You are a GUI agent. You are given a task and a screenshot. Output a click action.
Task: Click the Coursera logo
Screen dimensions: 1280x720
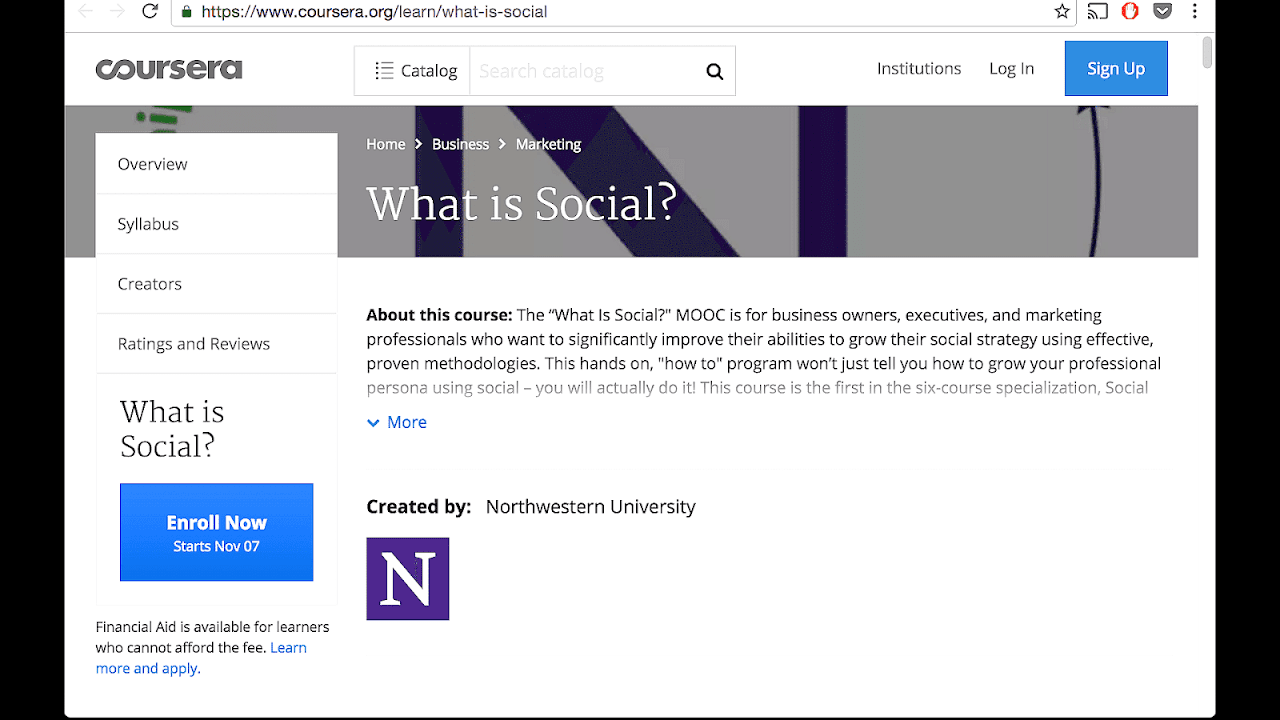(169, 69)
